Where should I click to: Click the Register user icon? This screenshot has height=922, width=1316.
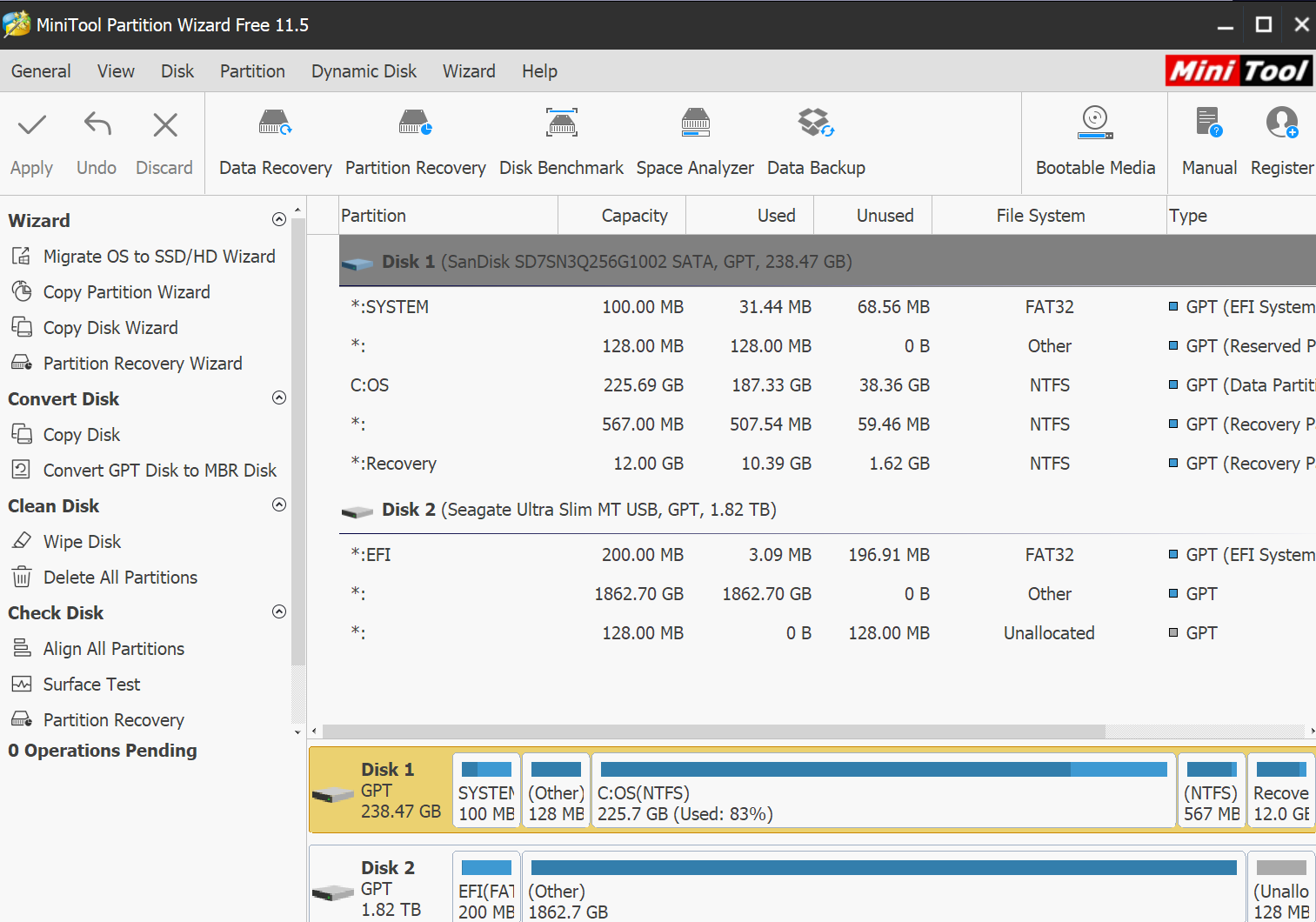[x=1282, y=123]
